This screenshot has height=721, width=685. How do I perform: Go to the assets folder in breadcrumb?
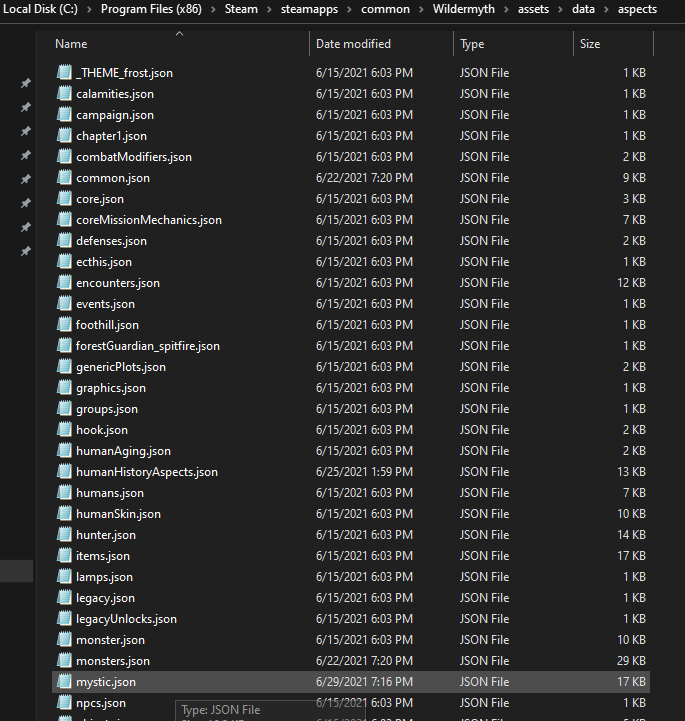tap(533, 9)
